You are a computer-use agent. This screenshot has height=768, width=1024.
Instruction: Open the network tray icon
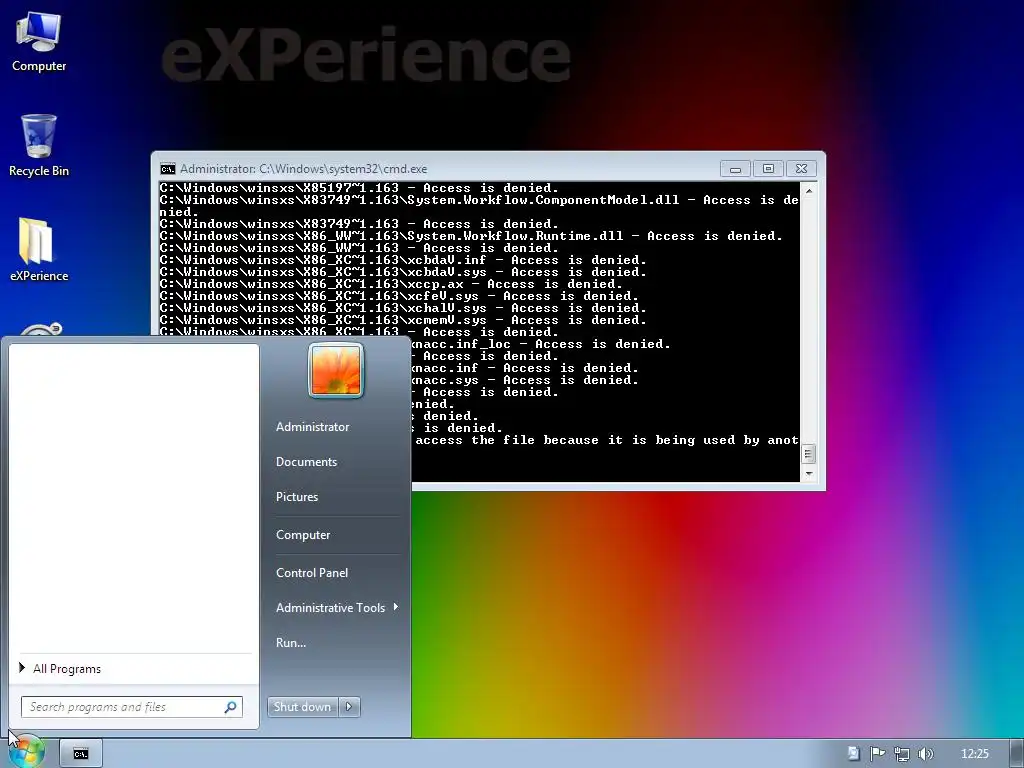point(902,754)
